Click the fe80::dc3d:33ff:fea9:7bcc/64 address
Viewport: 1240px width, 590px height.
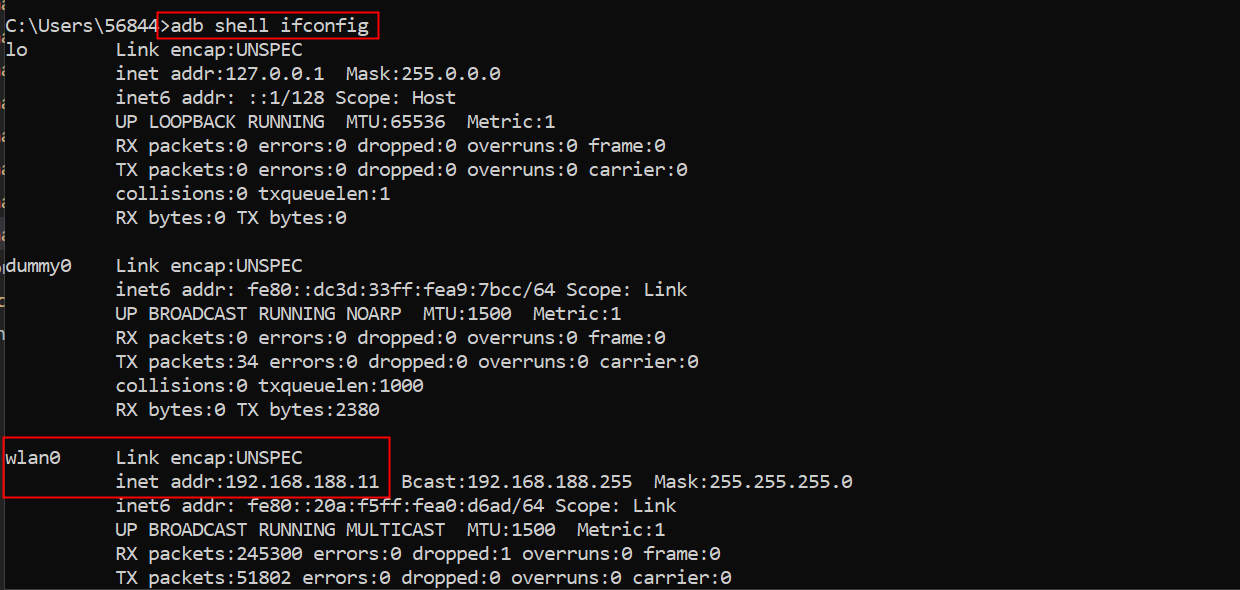point(401,290)
